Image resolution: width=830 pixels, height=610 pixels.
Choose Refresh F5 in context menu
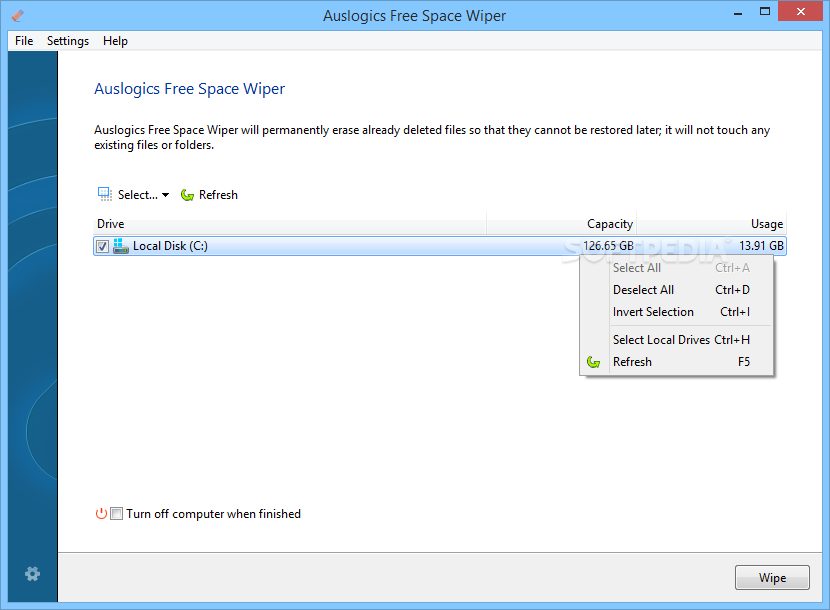676,362
